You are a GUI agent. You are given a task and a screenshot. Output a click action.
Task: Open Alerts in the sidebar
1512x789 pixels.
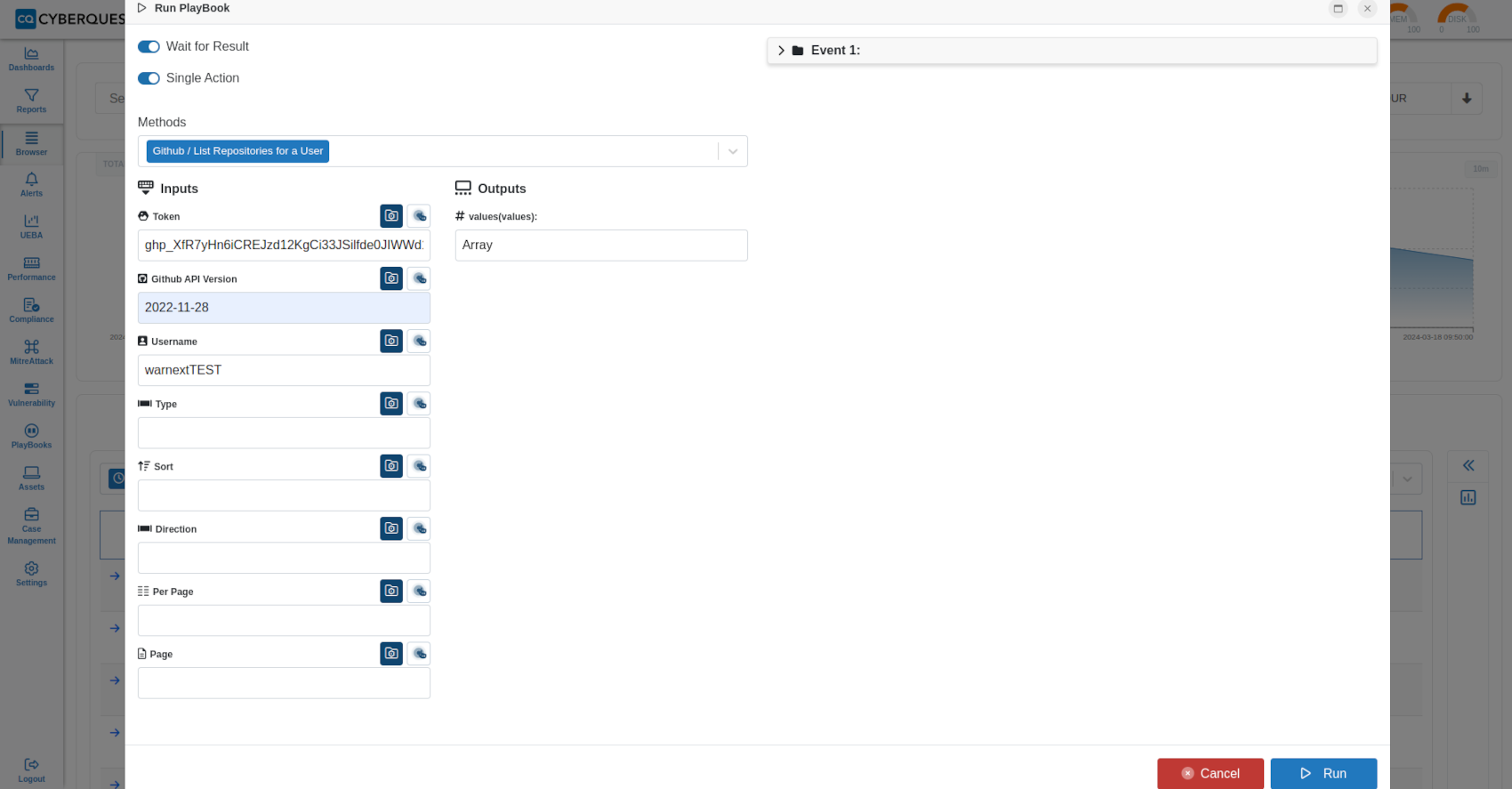click(31, 185)
